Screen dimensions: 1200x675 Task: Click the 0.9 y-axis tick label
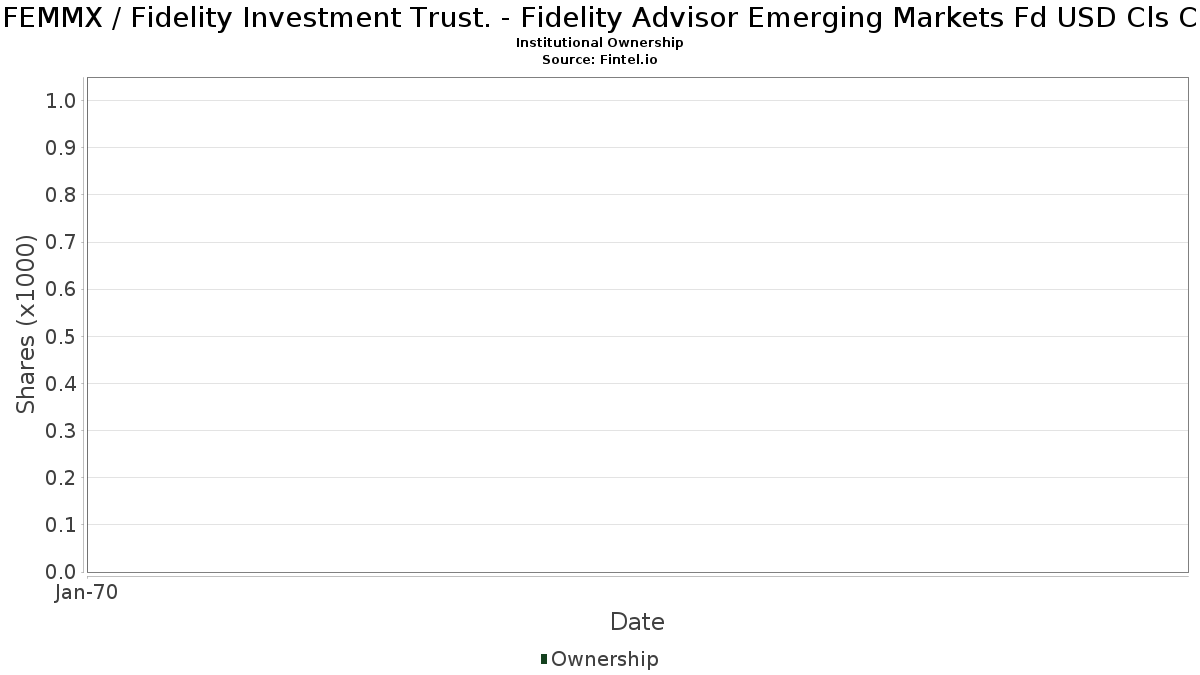point(61,148)
